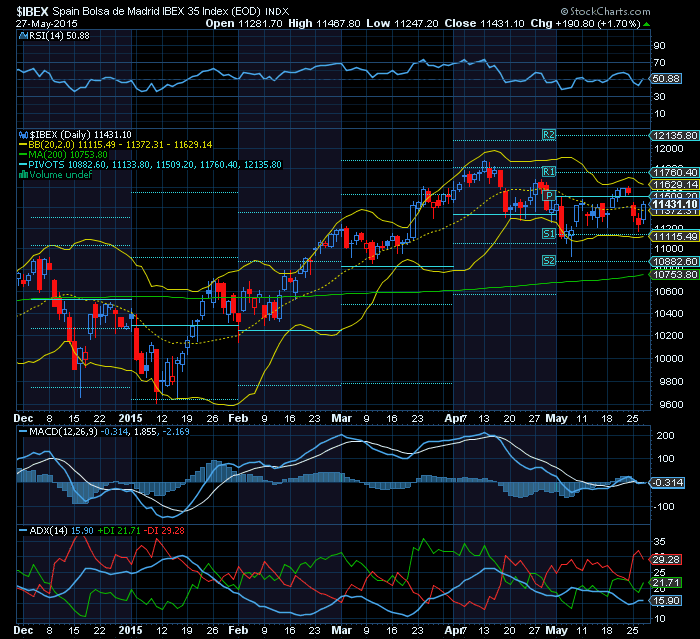Click the High 11467.80 value

[324, 23]
